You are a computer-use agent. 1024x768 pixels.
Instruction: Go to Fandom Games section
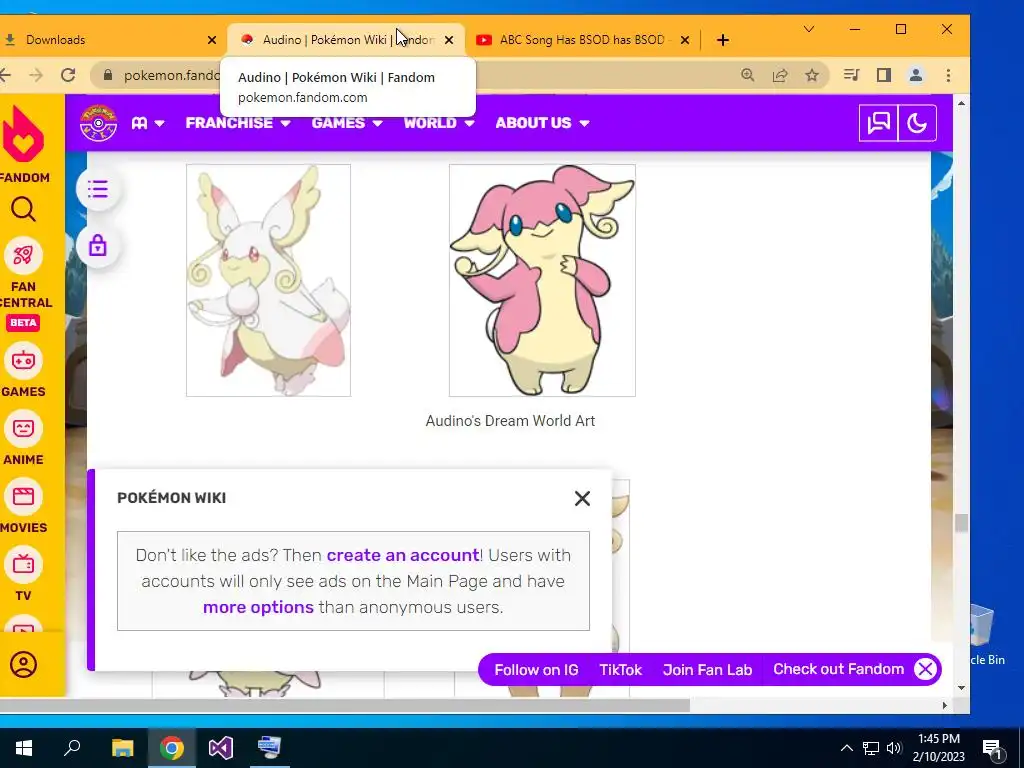(24, 371)
